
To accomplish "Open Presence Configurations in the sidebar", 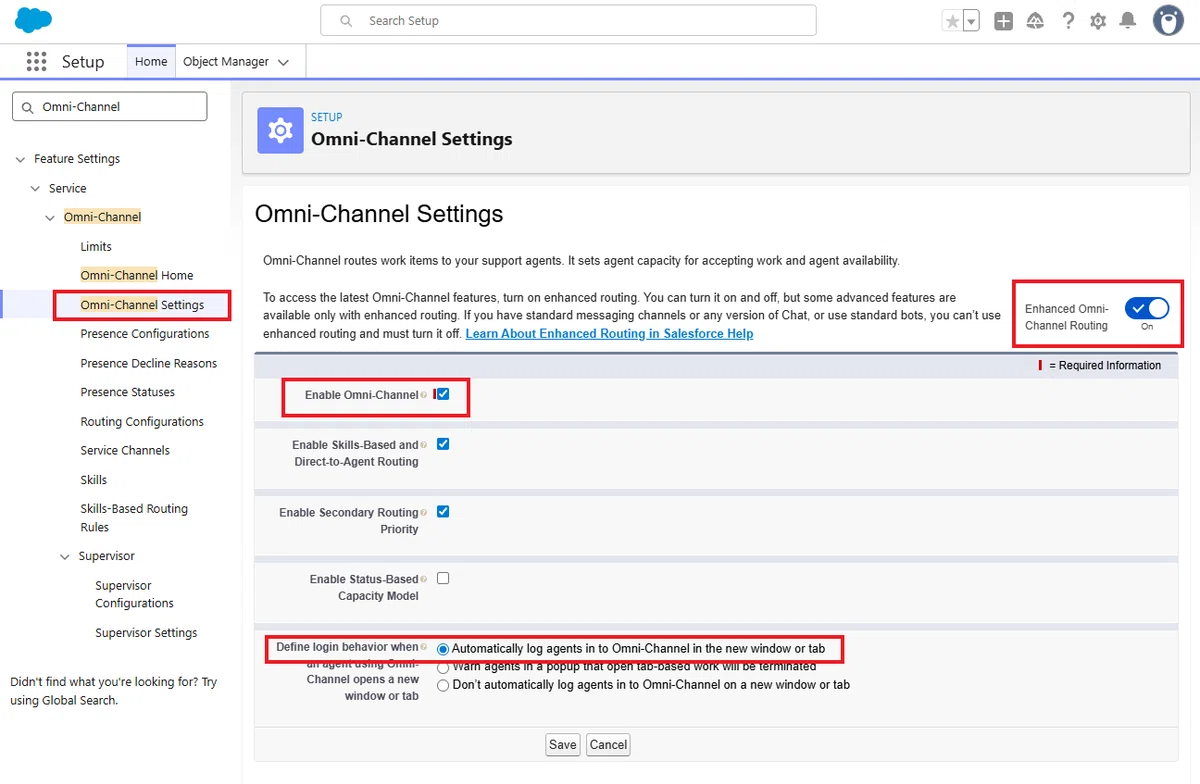I will [x=145, y=334].
